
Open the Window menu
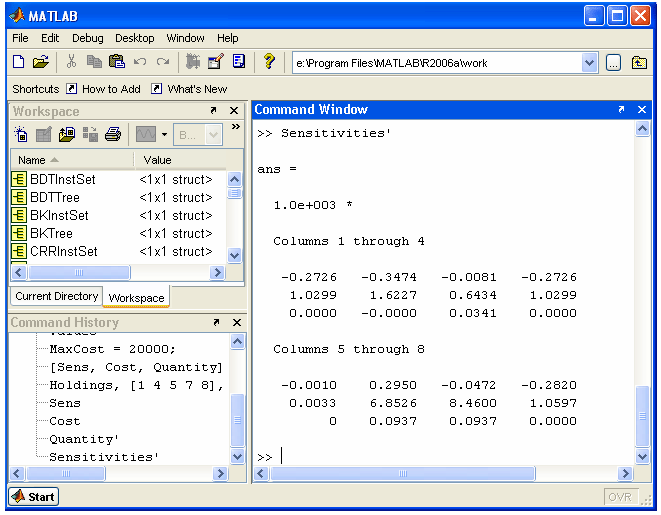tap(185, 38)
